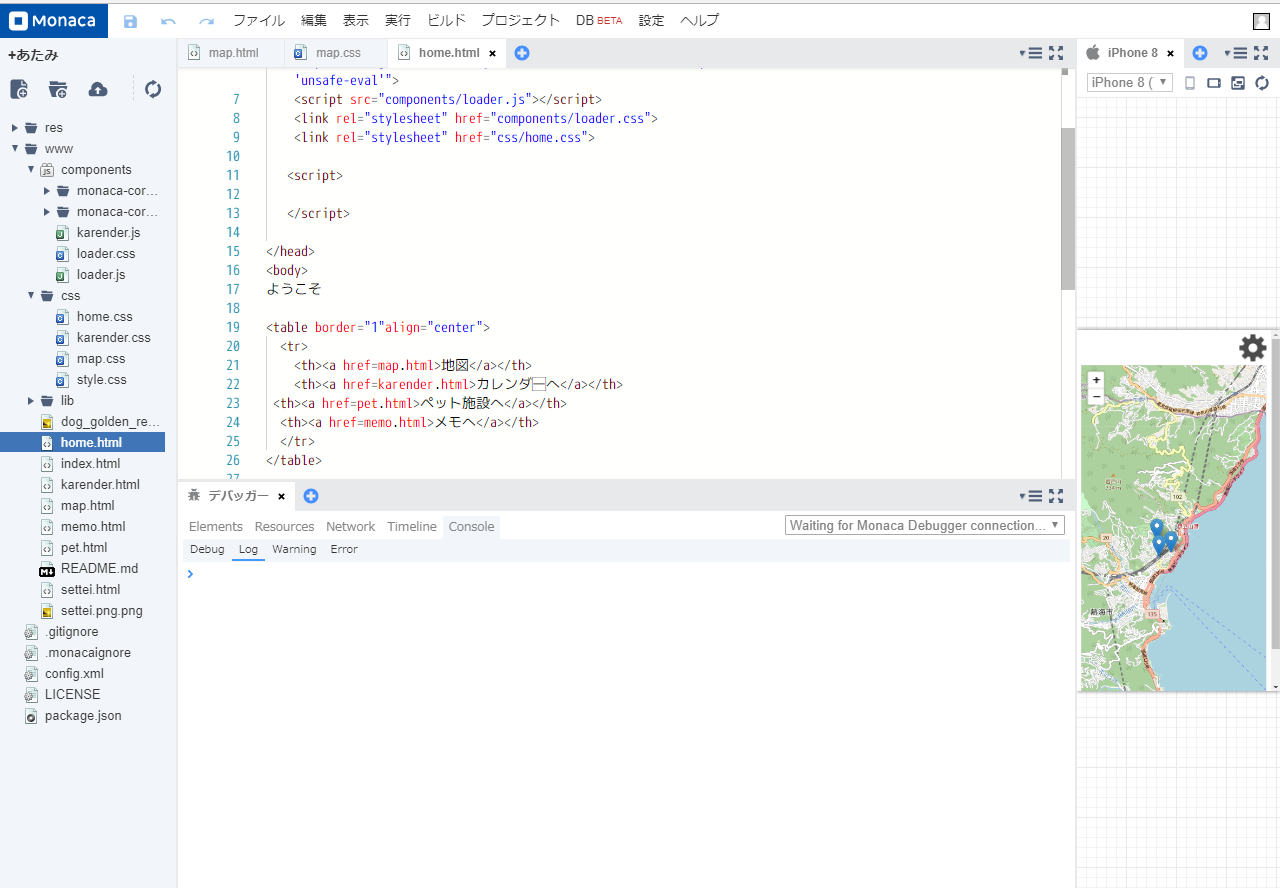Collapse the components folder
The image size is (1280, 888).
point(31,170)
